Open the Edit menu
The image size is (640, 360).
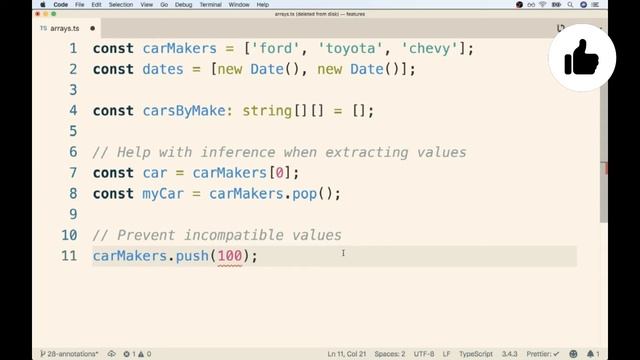click(x=96, y=5)
